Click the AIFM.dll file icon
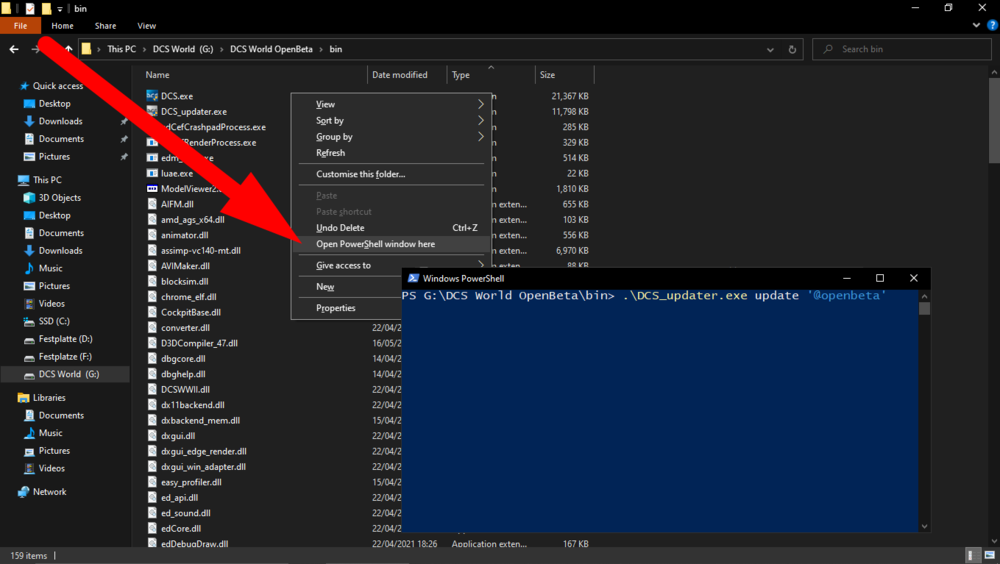This screenshot has width=1000, height=564. tap(152, 204)
